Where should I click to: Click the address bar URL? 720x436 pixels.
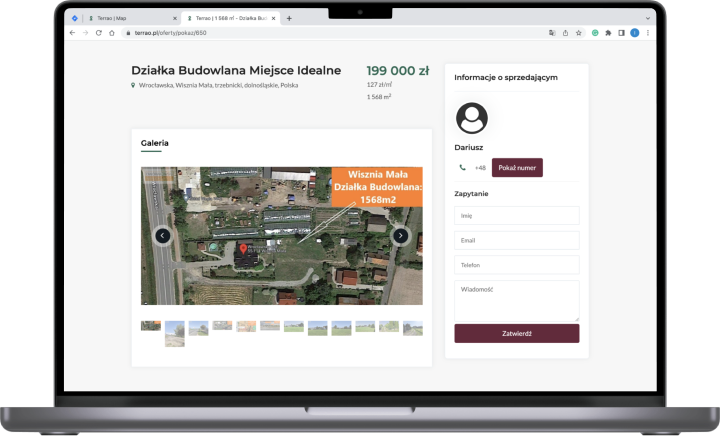[x=170, y=33]
